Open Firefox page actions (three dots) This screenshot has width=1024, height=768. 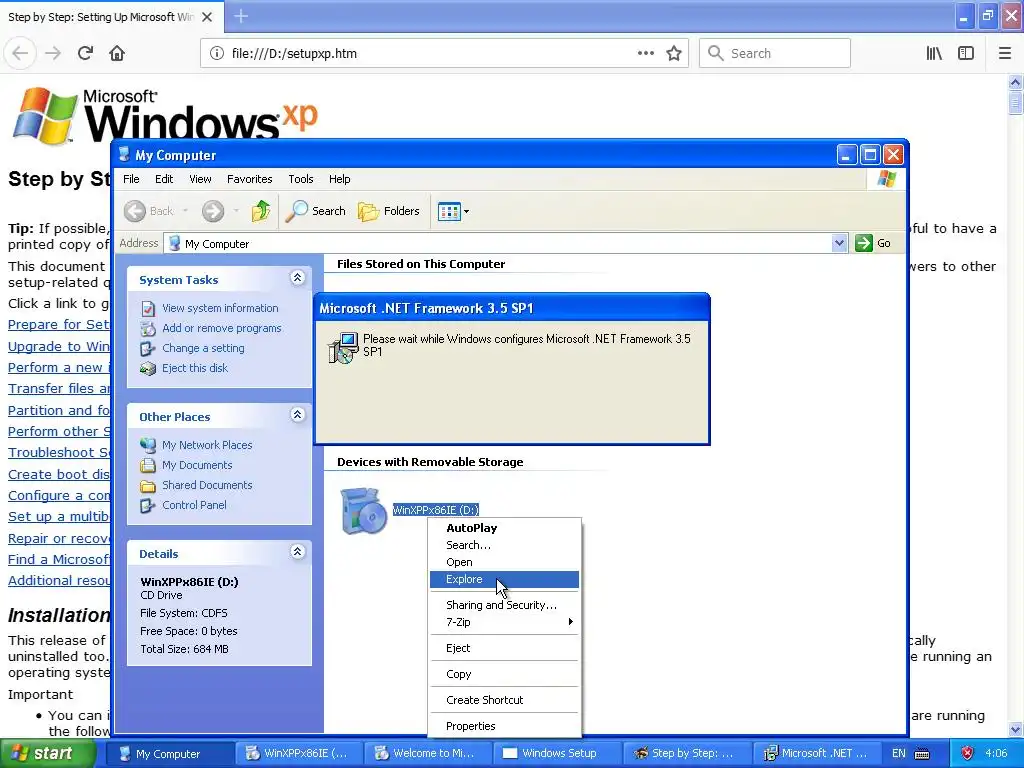click(x=645, y=54)
